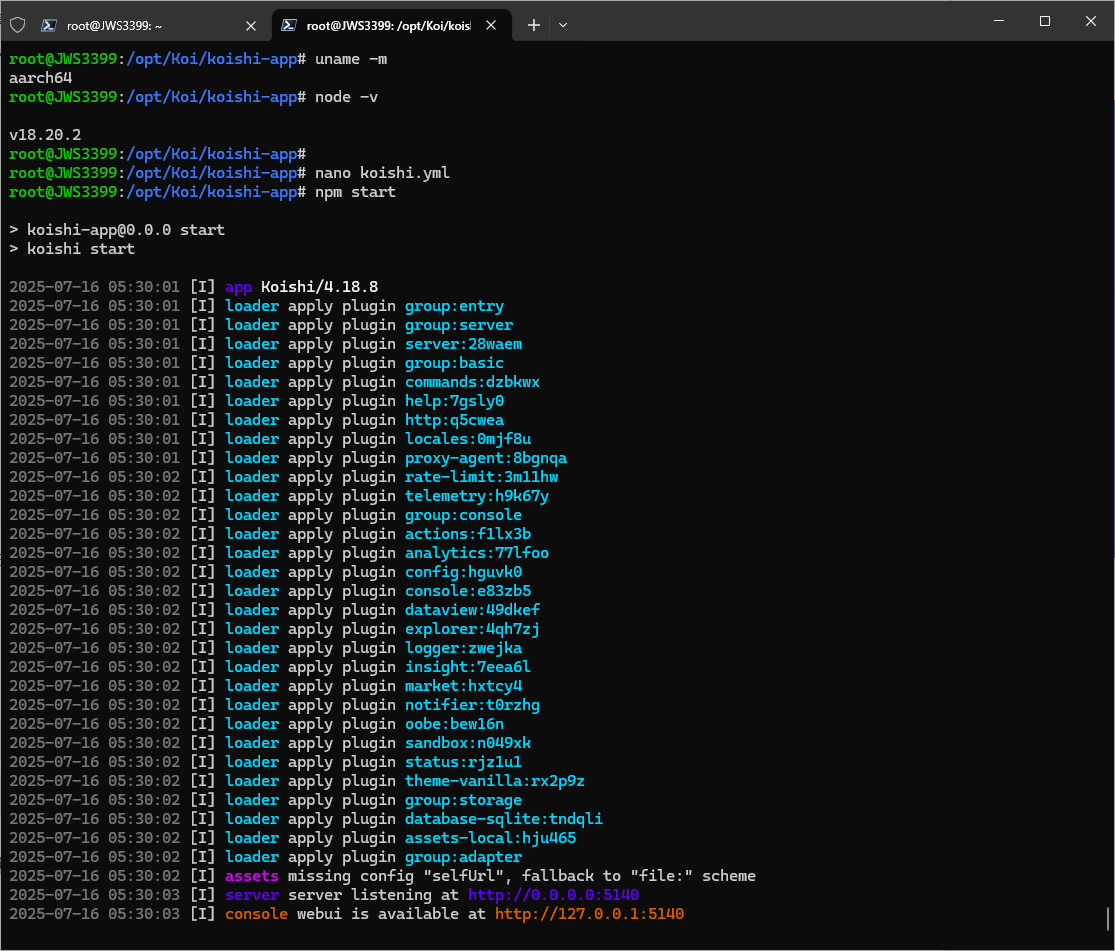Click the PowerShell icon on the first tab
The height and width of the screenshot is (951, 1115).
[49, 25]
